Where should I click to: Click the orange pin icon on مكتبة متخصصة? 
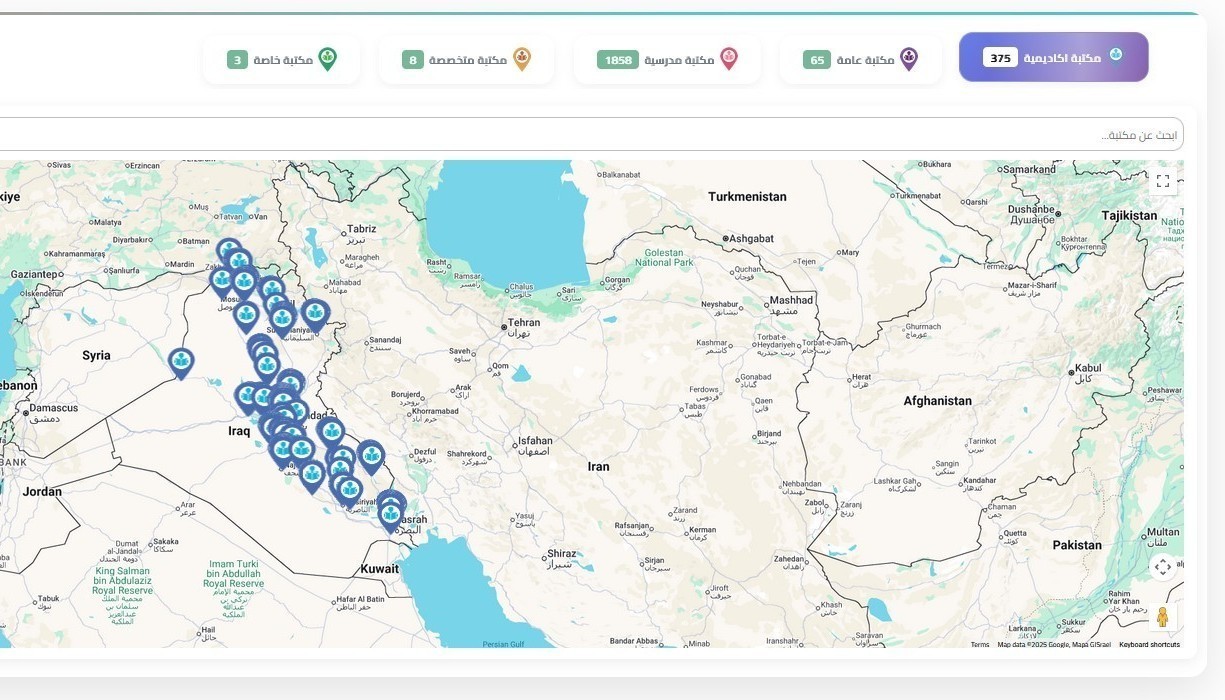tap(522, 59)
